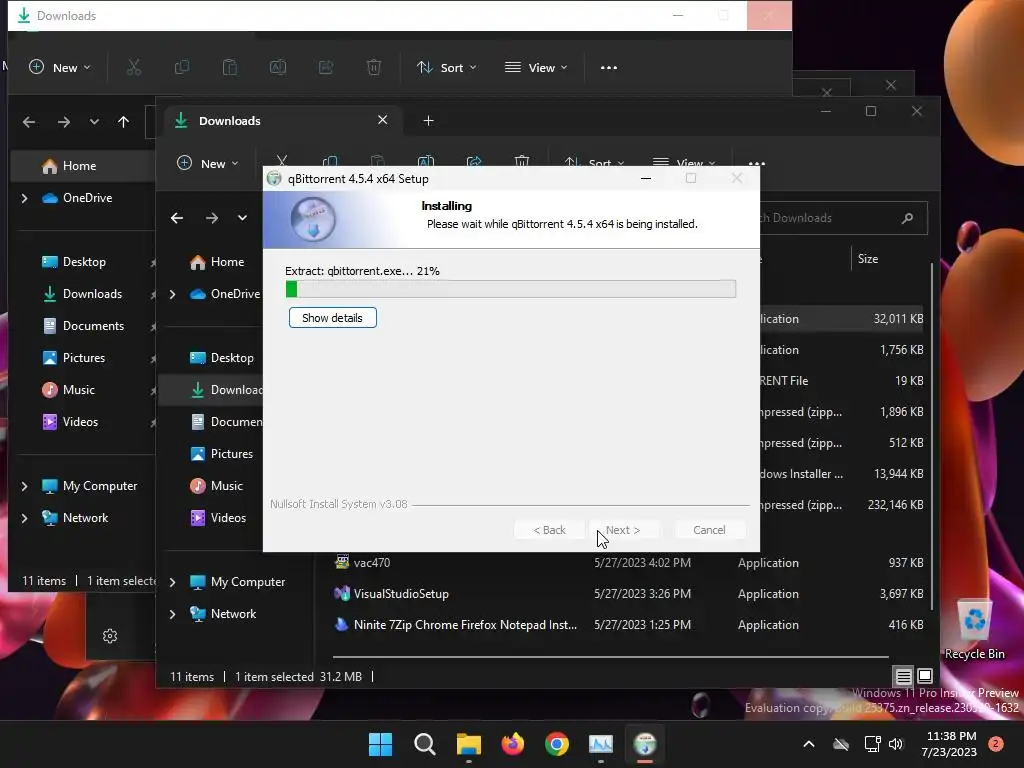This screenshot has width=1024, height=768.
Task: Click the Cut icon in back Downloads window
Action: pos(134,67)
